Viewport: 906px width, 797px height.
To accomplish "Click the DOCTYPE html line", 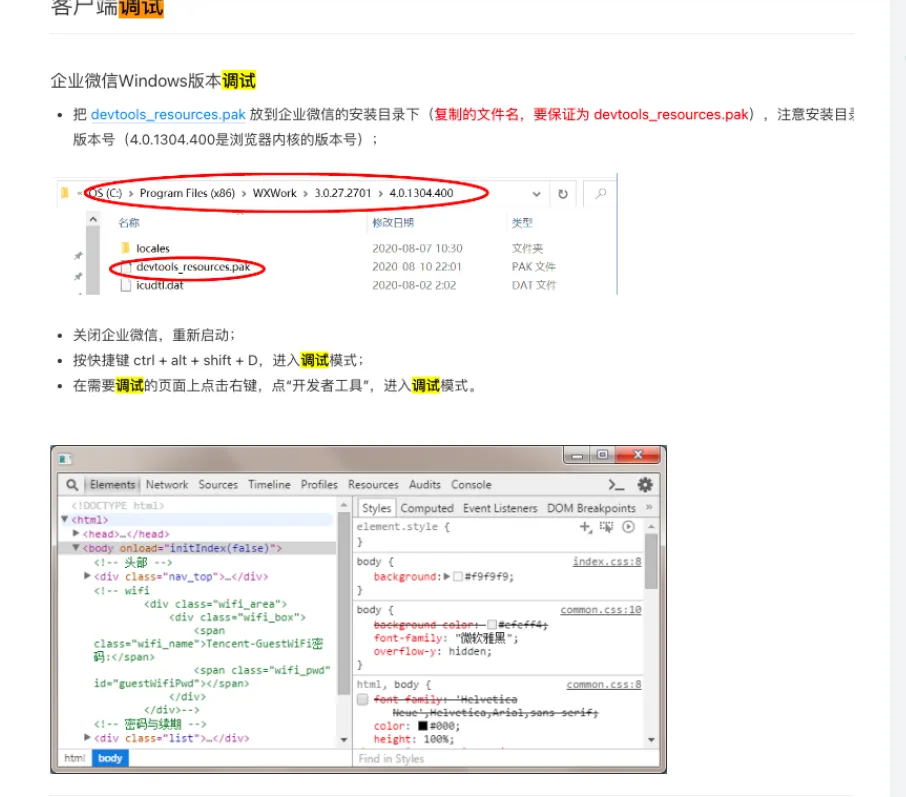I will pos(118,506).
